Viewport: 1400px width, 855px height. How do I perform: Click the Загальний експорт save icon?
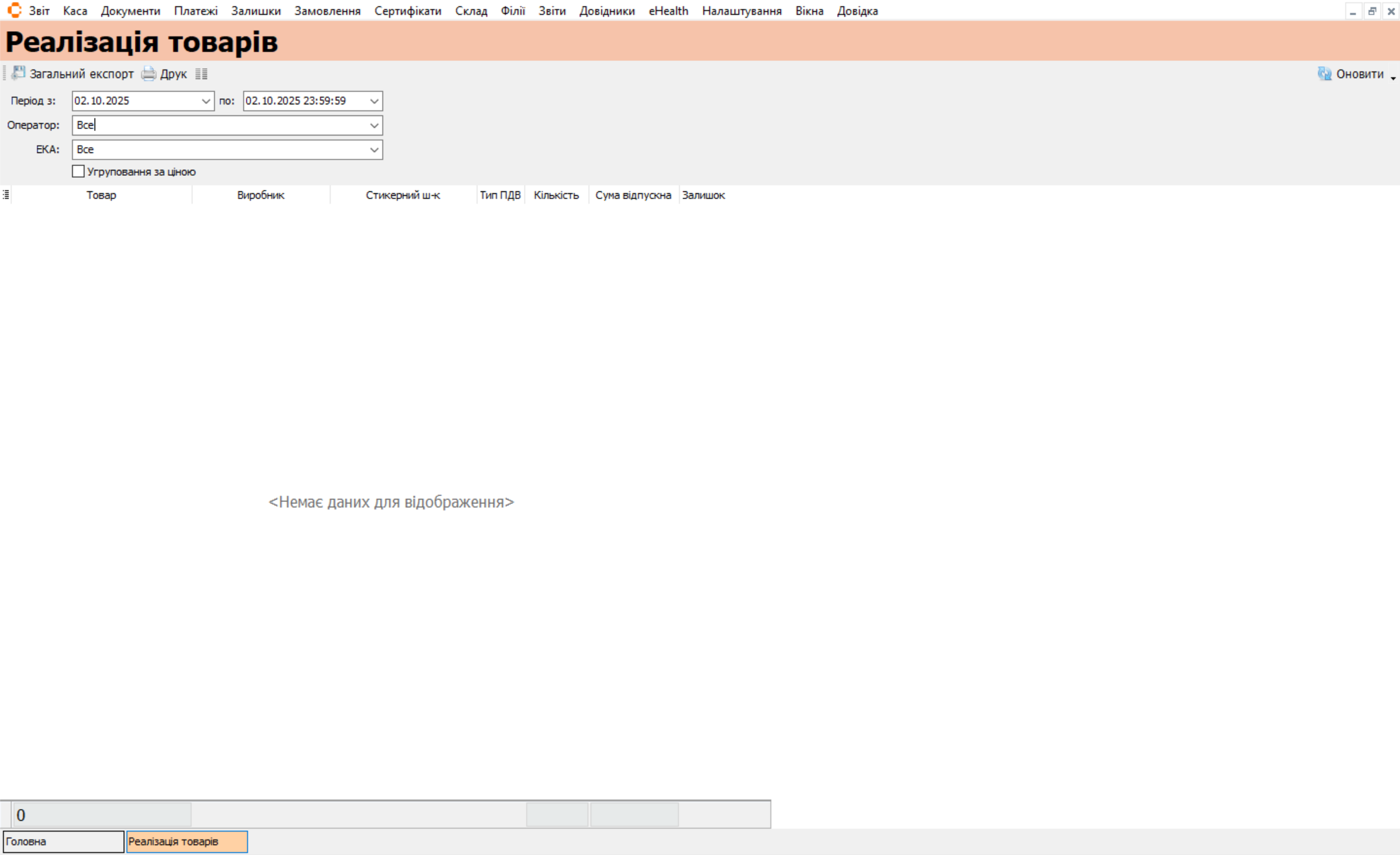click(19, 73)
